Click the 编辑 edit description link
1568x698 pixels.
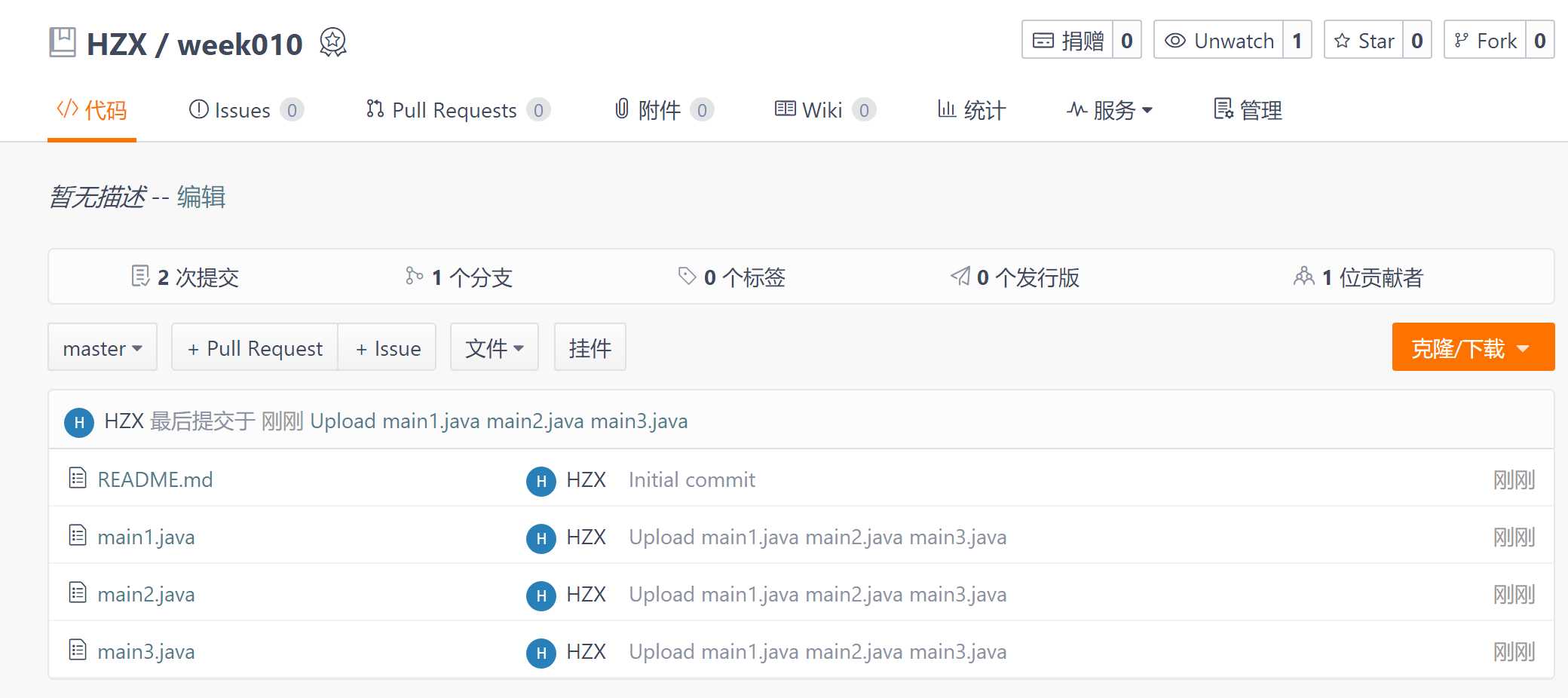tap(201, 197)
